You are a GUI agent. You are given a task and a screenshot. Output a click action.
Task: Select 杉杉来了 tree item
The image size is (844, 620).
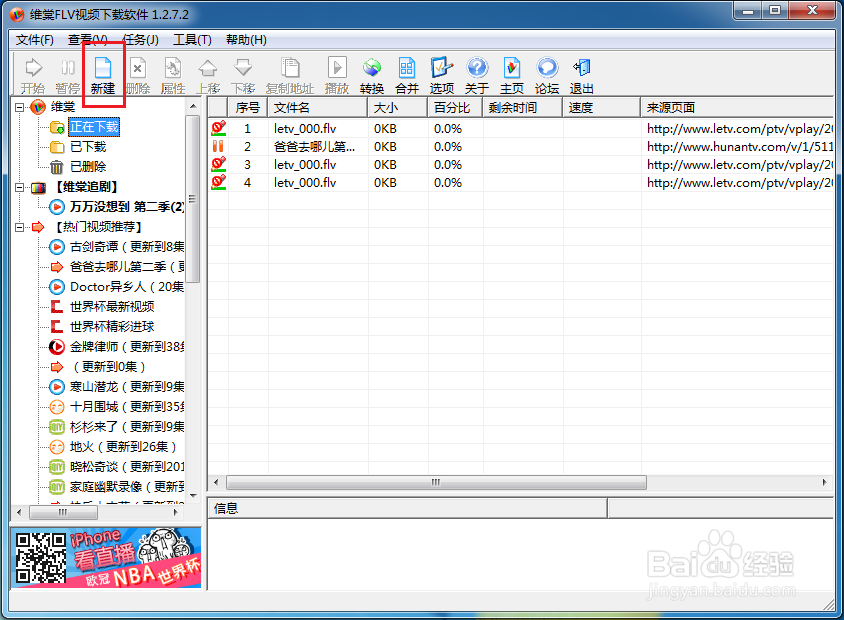127,427
